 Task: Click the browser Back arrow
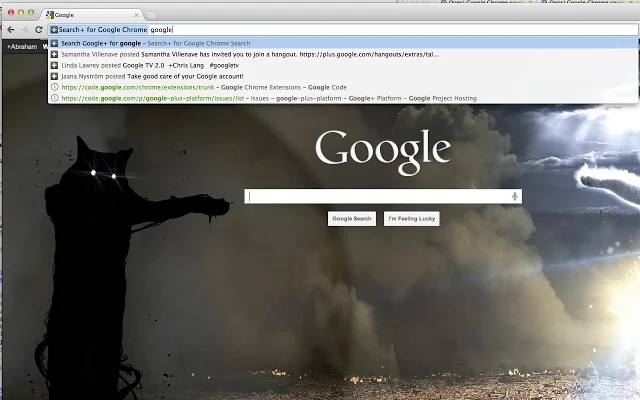[x=11, y=29]
